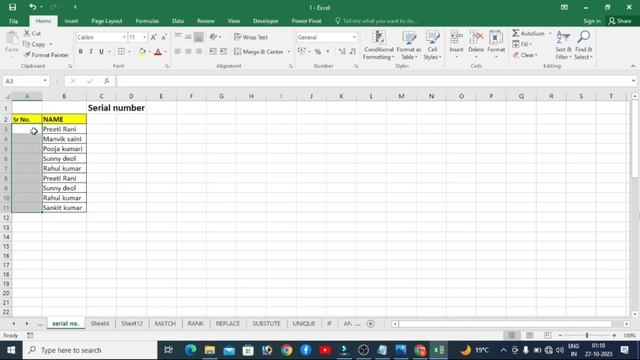Click the Paste clipboard icon
The image size is (640, 360).
[12, 39]
